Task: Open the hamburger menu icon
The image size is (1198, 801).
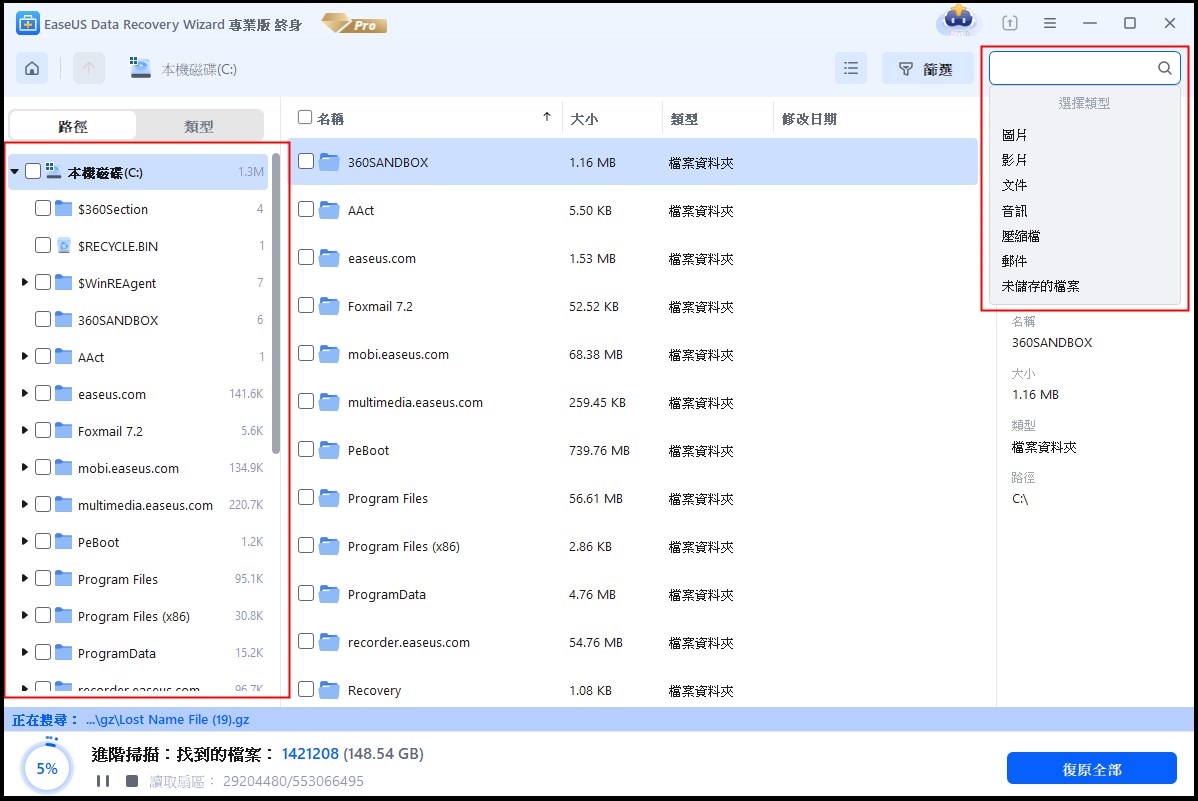Action: [x=1049, y=22]
